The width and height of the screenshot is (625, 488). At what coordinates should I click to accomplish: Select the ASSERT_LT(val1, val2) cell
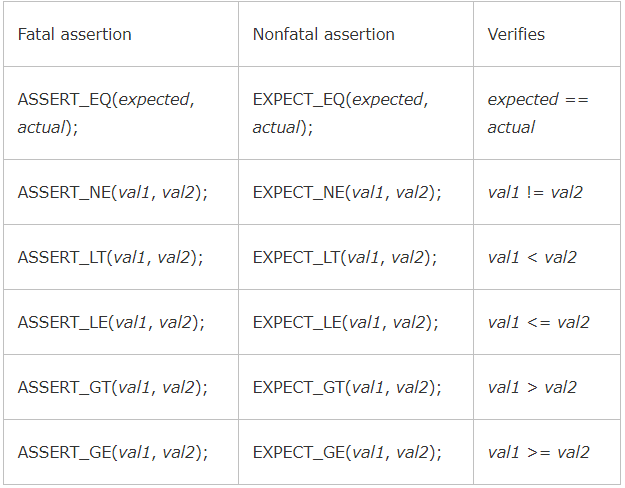coord(111,257)
